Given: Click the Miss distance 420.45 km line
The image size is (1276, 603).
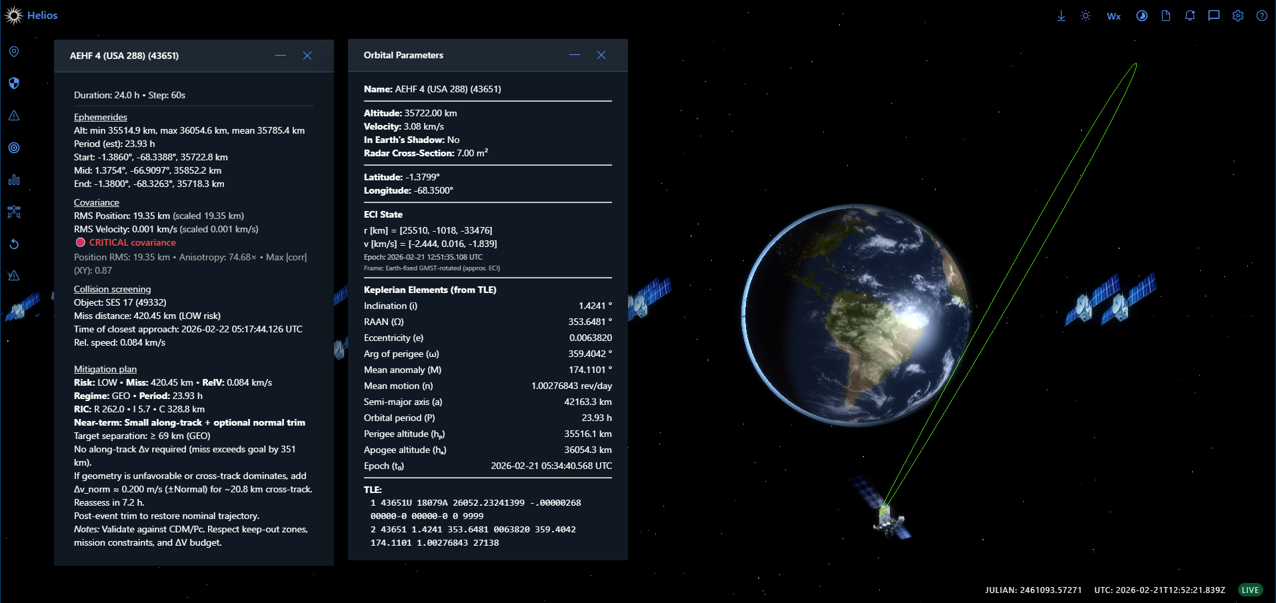Looking at the screenshot, I should click(147, 316).
